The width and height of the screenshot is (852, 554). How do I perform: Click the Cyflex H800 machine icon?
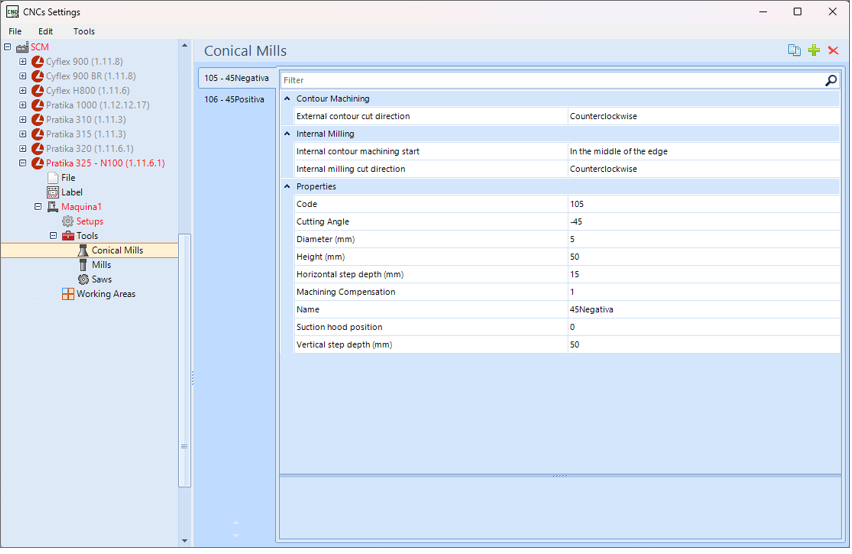click(37, 91)
